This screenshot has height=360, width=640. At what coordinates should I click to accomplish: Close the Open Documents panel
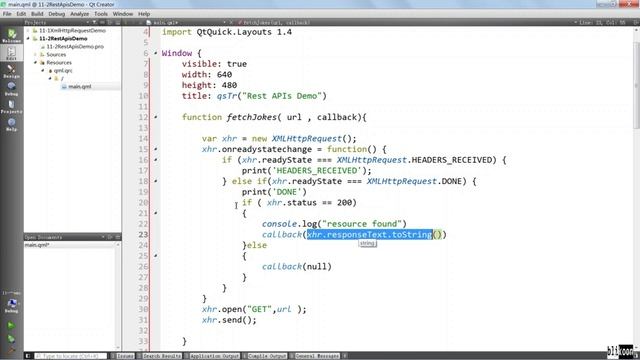[x=118, y=237]
